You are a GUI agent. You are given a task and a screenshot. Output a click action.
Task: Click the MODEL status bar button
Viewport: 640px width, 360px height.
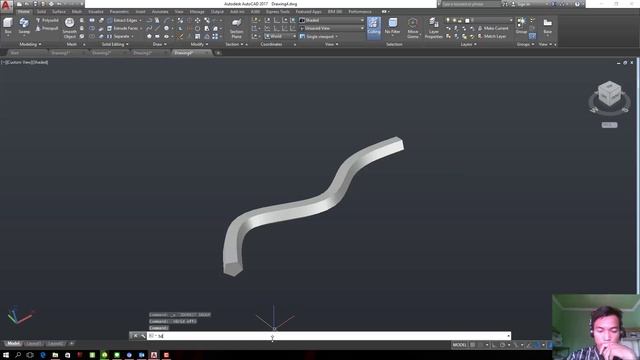tap(459, 345)
